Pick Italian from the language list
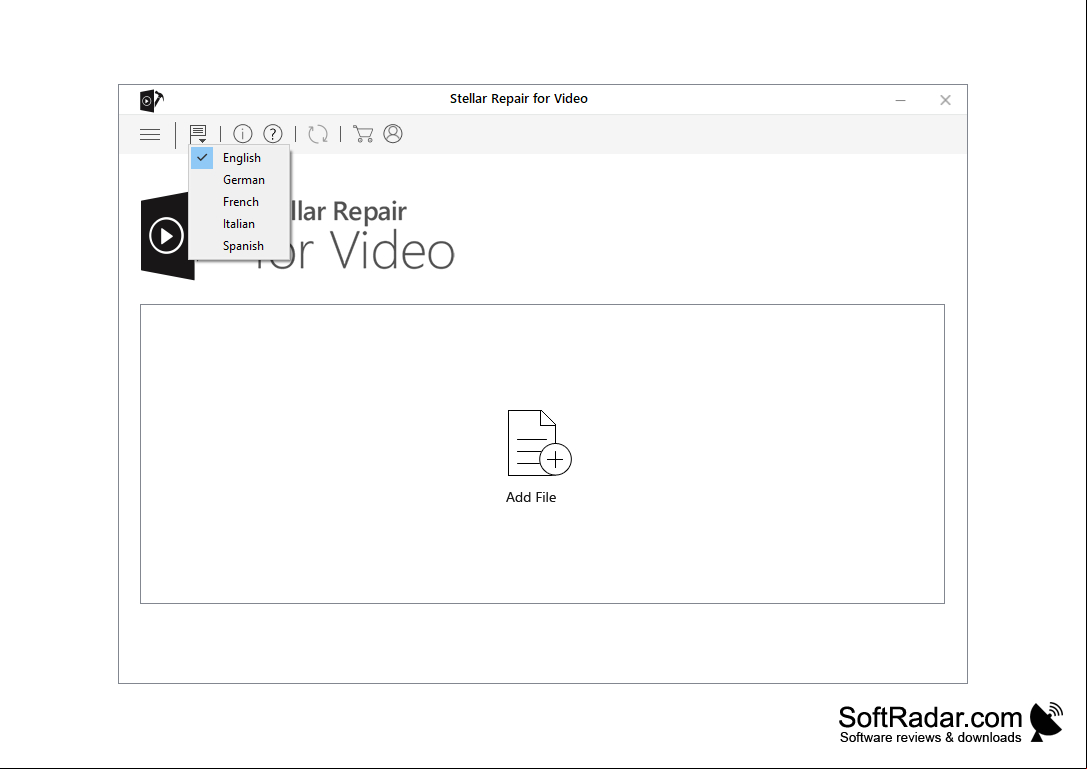Screen dimensions: 1087x769 tap(239, 224)
